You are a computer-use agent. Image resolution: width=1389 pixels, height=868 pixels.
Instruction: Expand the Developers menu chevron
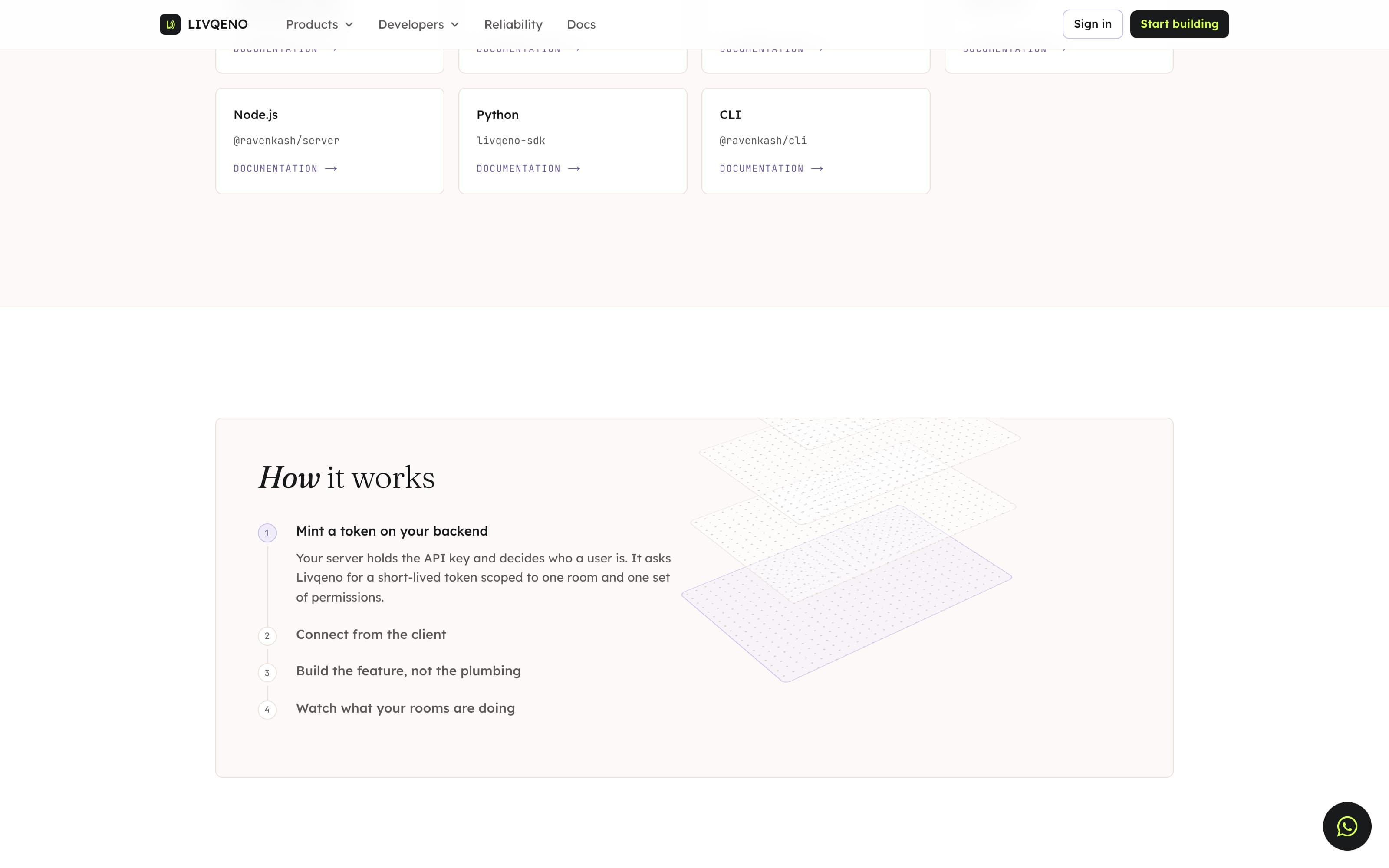click(455, 25)
